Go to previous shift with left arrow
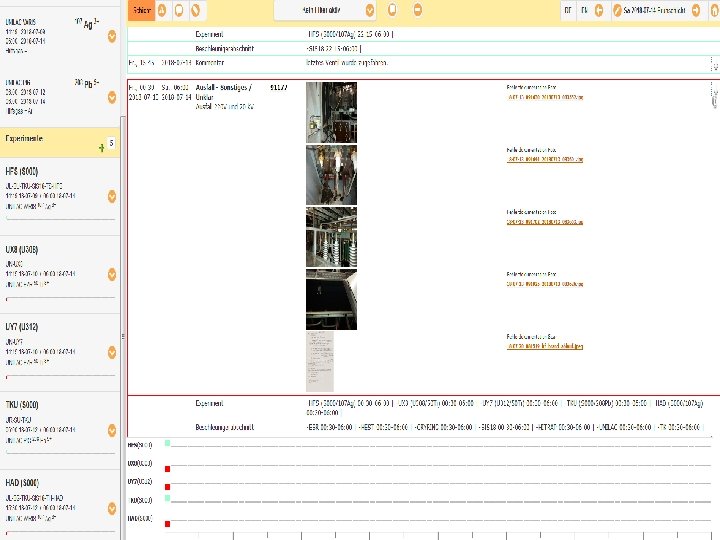Screen dimensions: 720x540 [x=599, y=10]
